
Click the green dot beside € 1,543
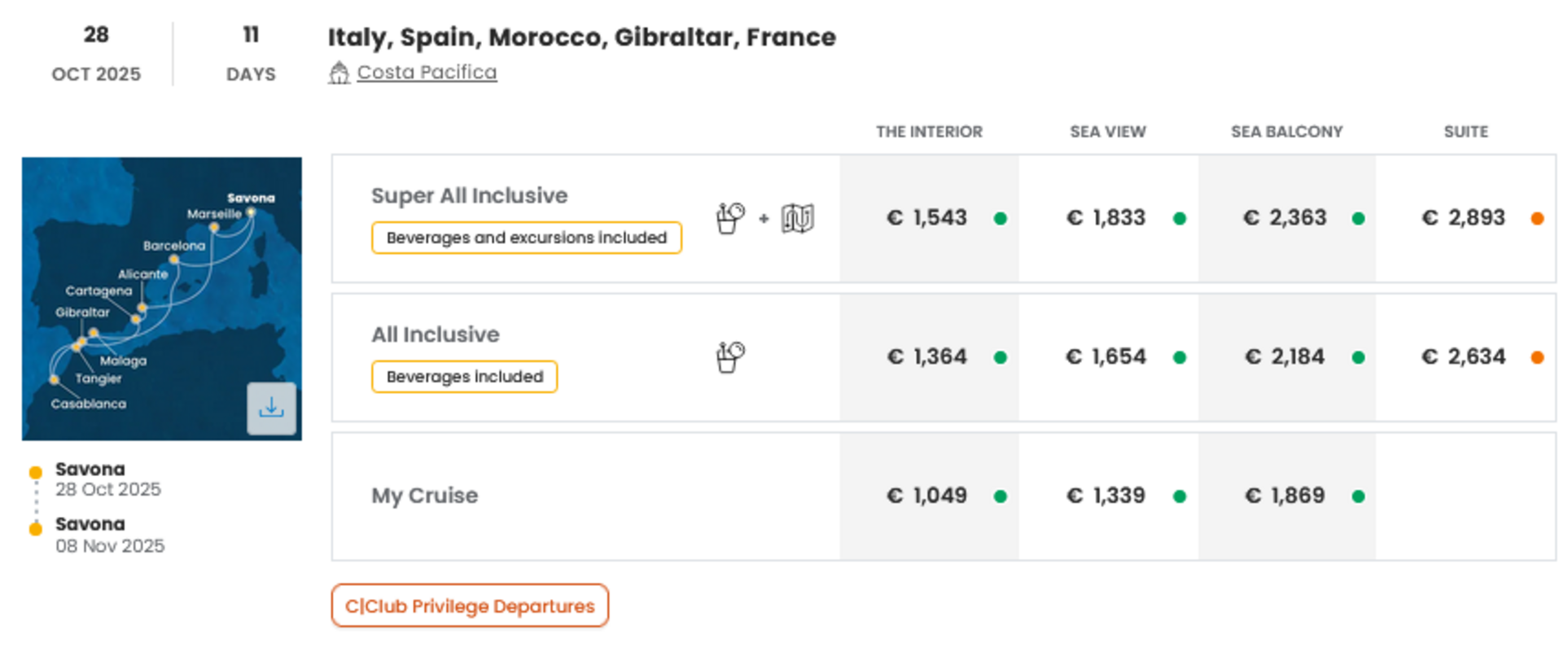(1001, 218)
